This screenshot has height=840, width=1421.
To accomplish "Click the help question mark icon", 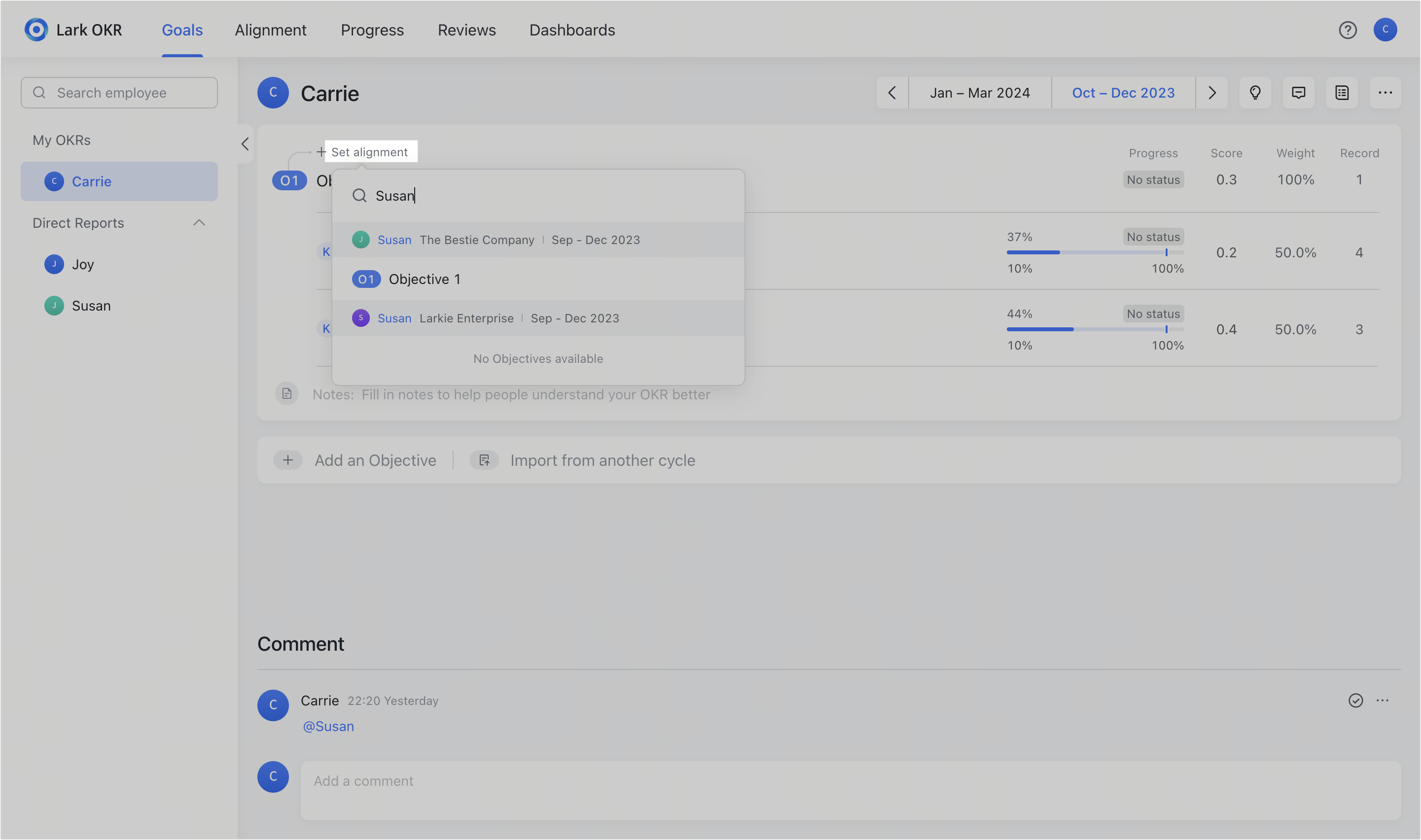I will (x=1348, y=30).
